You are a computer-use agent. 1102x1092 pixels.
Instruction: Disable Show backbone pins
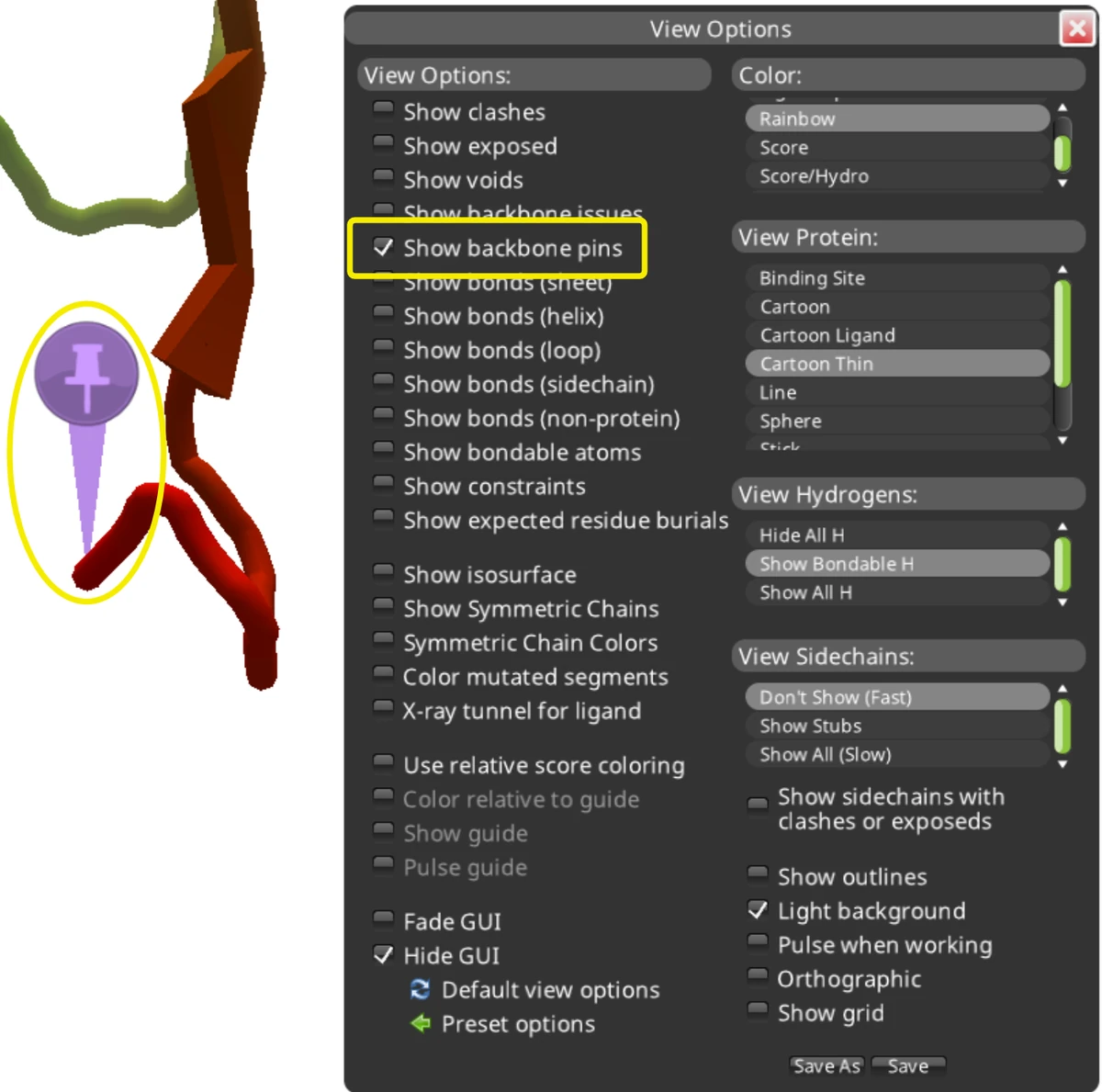[385, 247]
